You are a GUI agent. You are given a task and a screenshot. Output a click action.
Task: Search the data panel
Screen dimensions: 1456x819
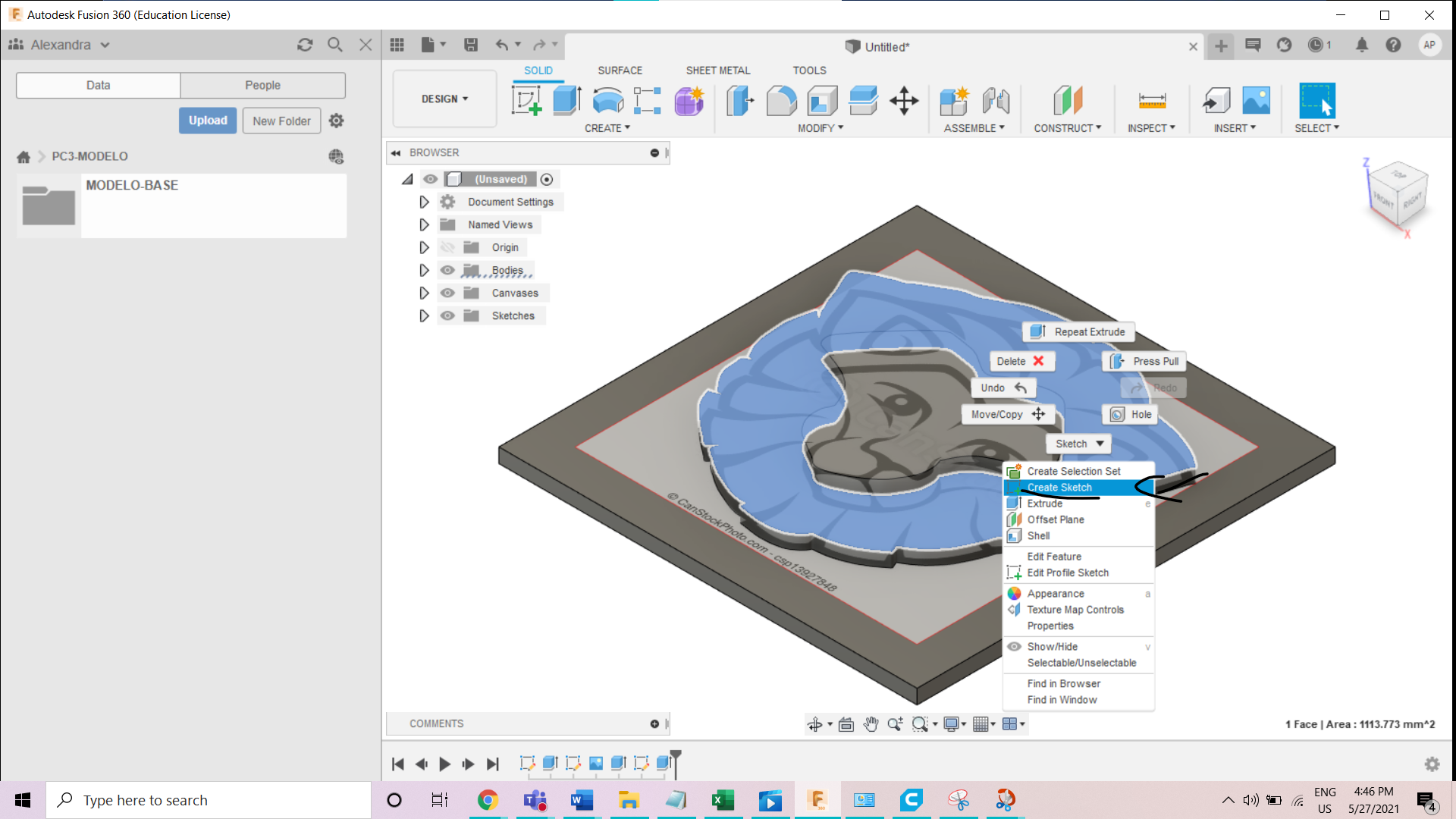(x=335, y=45)
